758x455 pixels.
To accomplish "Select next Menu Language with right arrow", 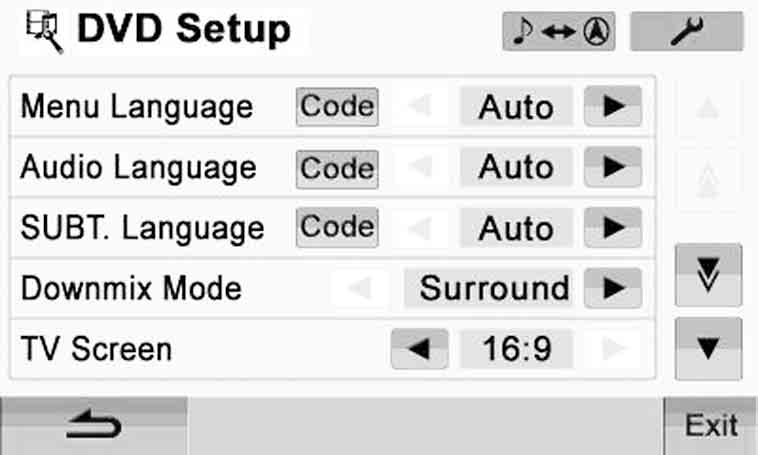I will 613,106.
